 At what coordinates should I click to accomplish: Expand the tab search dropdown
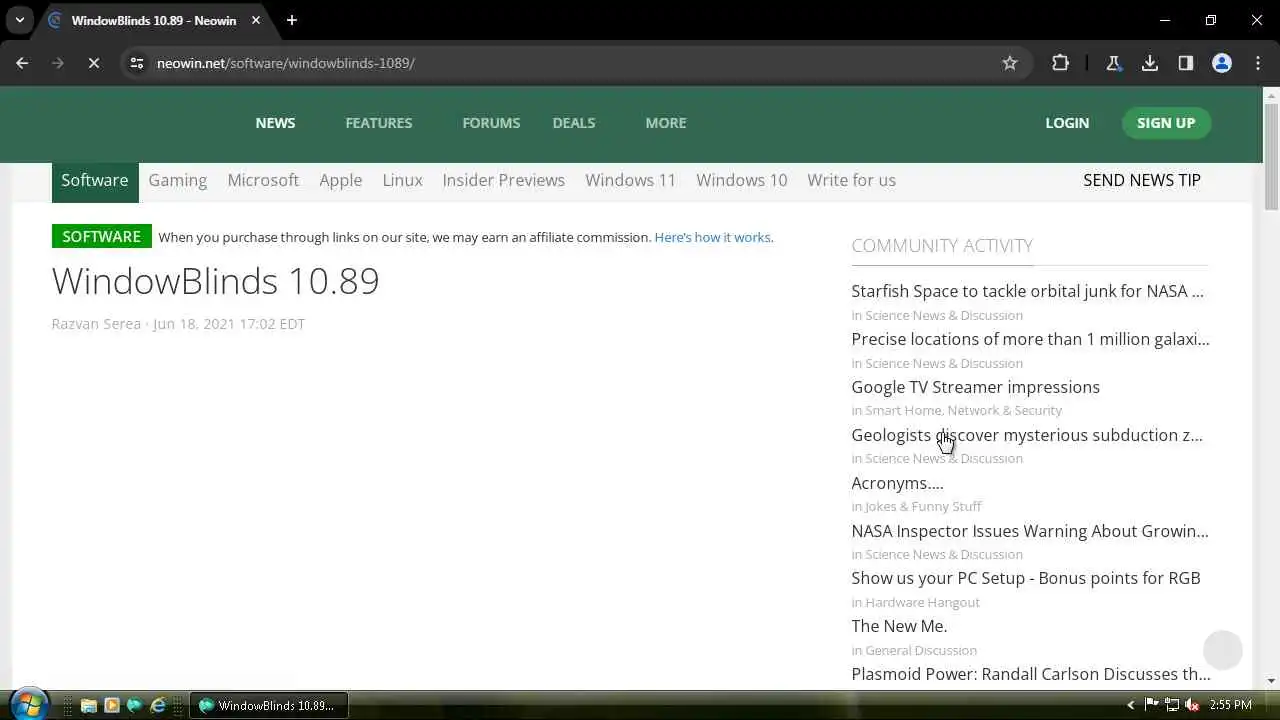tap(19, 20)
